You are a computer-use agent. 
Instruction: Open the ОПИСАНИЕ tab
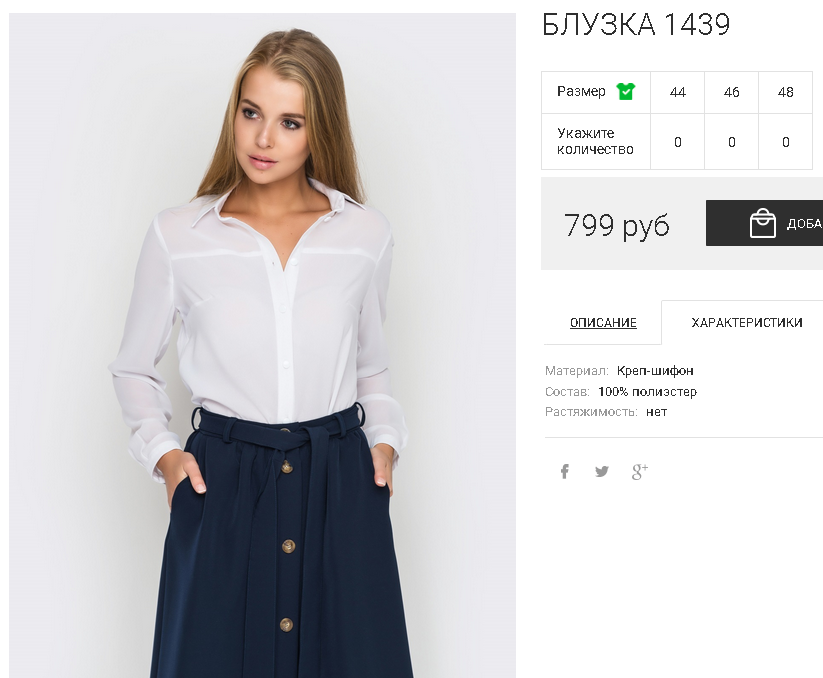pos(603,322)
